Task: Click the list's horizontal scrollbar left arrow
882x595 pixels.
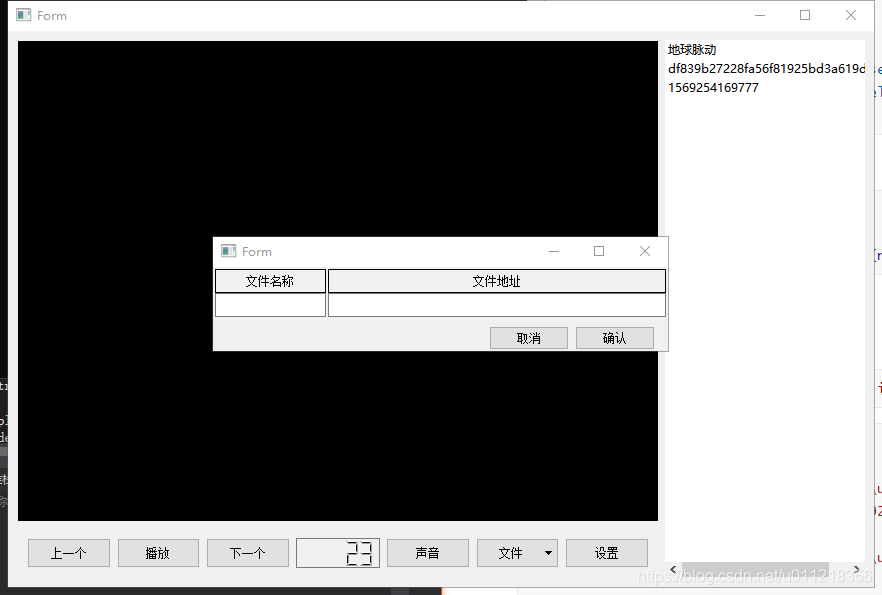Action: 673,569
